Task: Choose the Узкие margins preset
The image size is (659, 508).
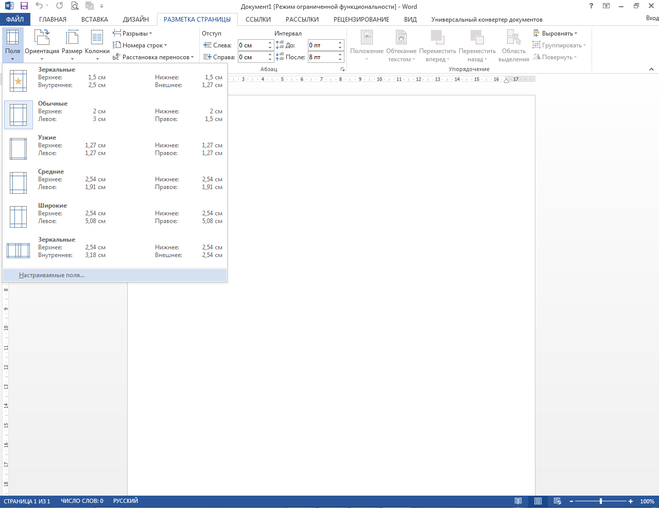Action: coord(115,148)
